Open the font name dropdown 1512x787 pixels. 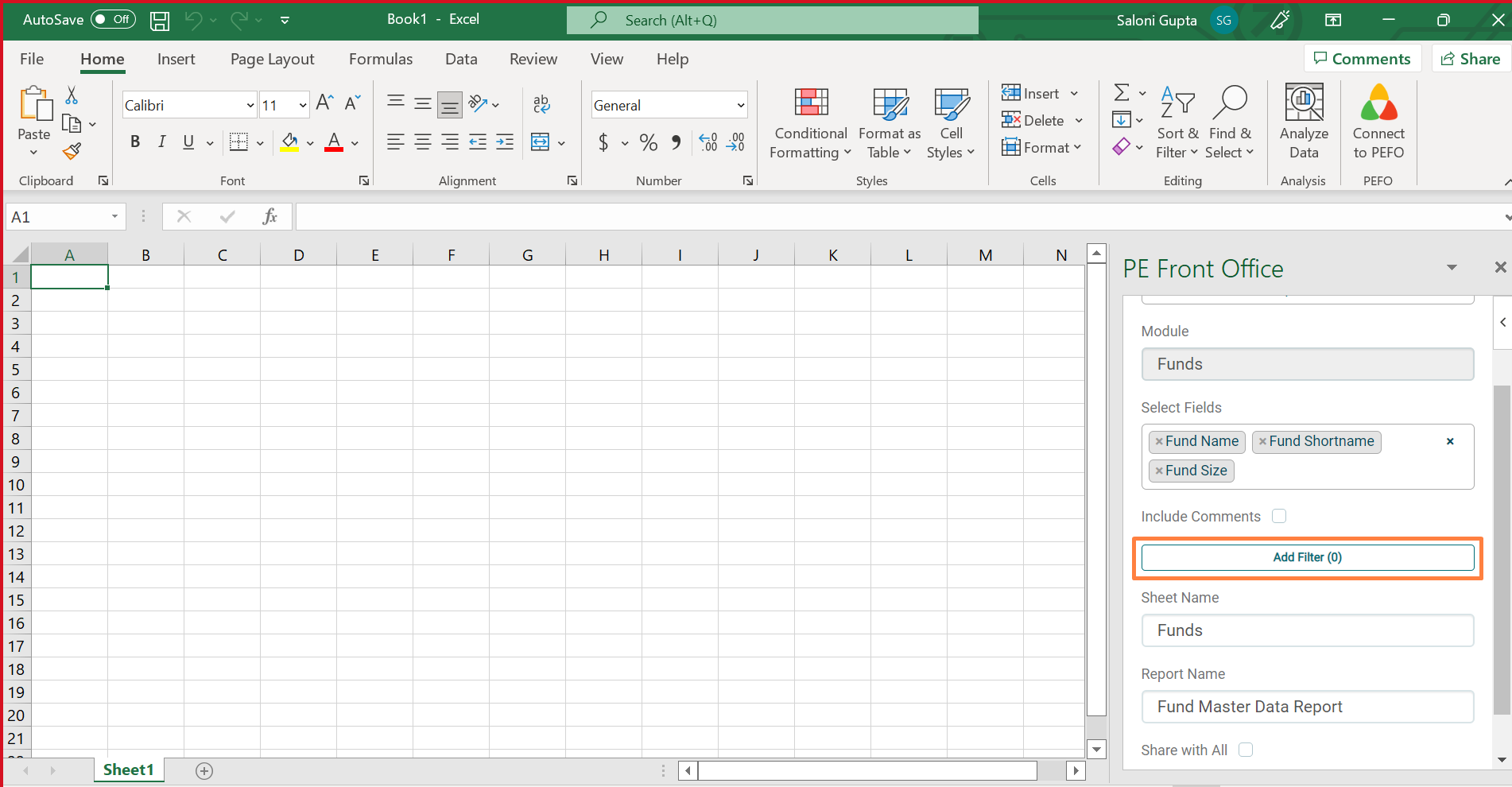250,105
